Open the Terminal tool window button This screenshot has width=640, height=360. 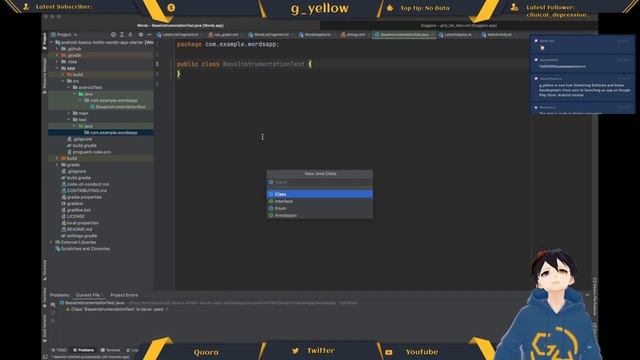tap(110, 350)
